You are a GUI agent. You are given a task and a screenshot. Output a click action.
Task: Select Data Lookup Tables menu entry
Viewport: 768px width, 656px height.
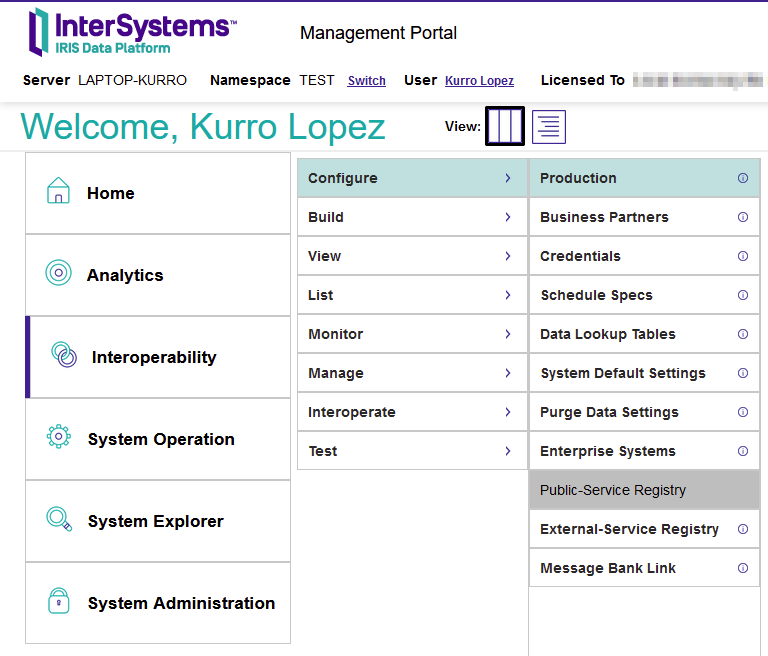pos(608,334)
